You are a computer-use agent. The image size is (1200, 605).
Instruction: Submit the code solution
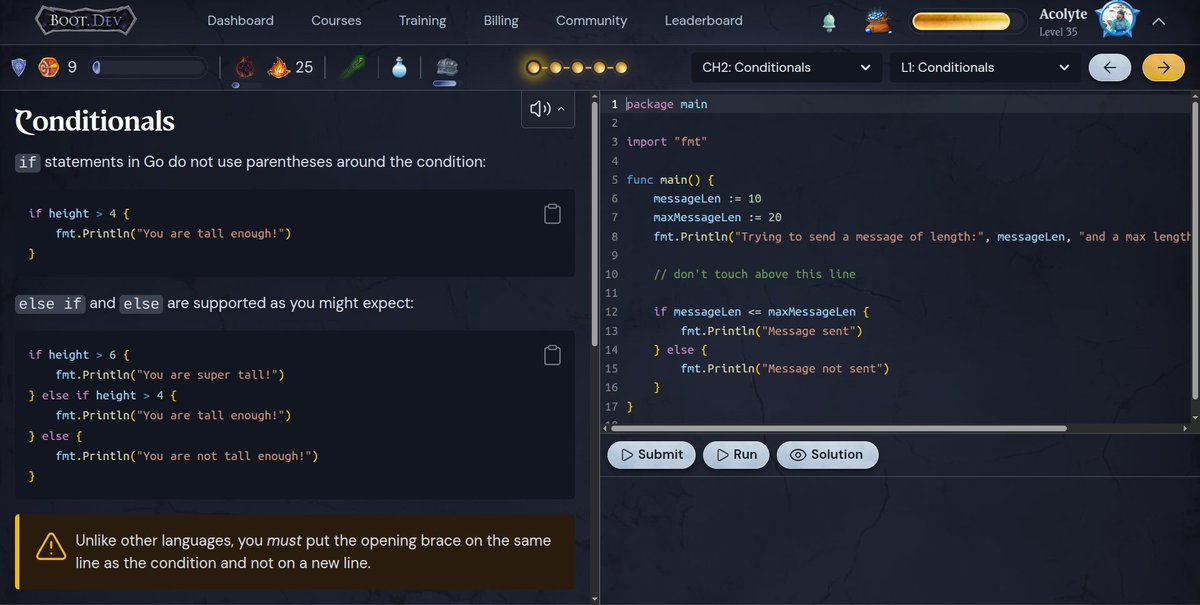651,454
